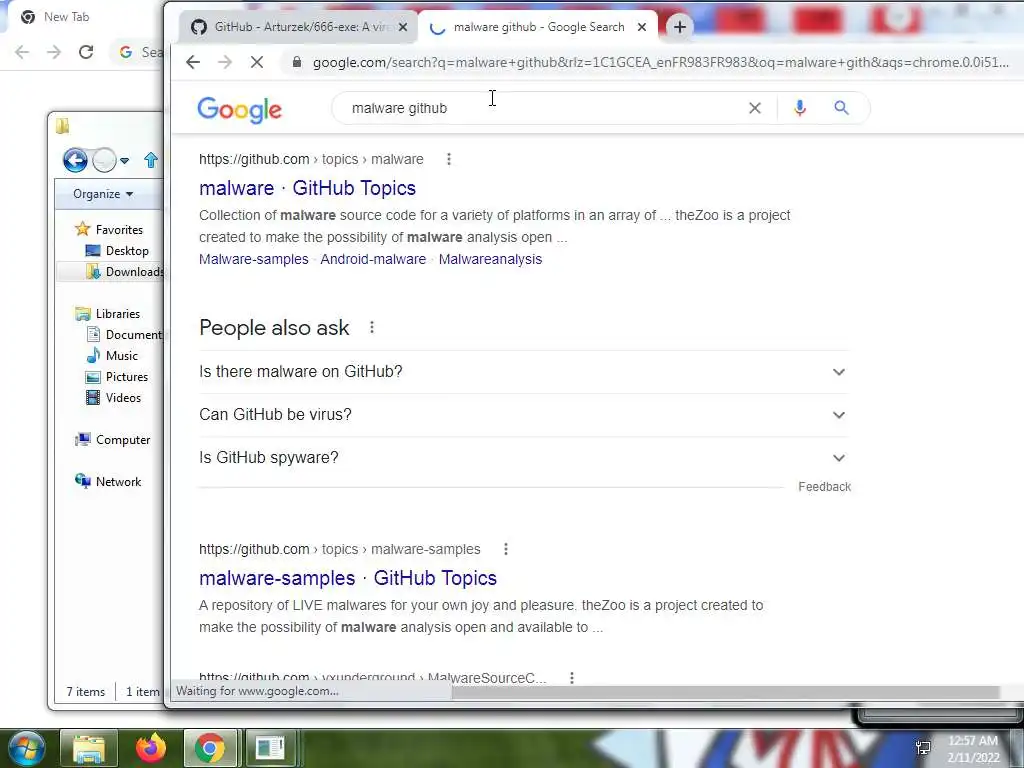Image resolution: width=1024 pixels, height=768 pixels.
Task: Open the Organize menu in Explorer
Action: click(103, 194)
